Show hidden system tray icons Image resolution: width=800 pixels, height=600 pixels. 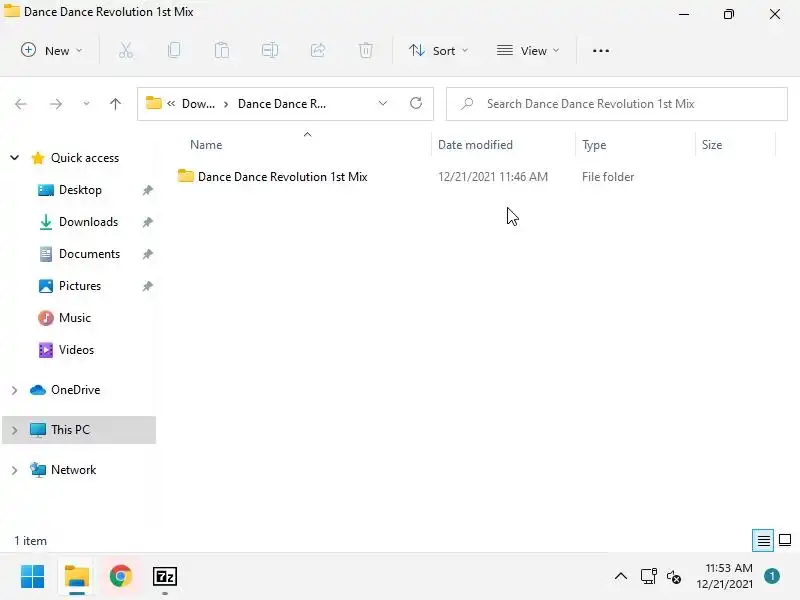621,577
